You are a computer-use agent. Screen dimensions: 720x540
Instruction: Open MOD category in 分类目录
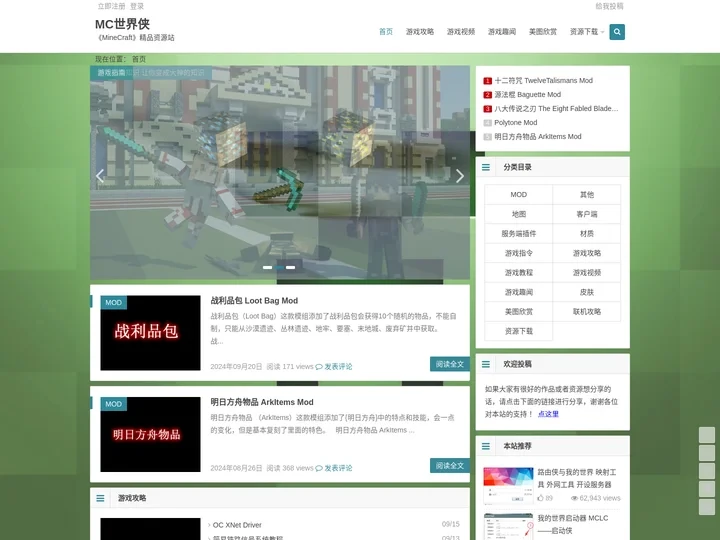point(518,195)
